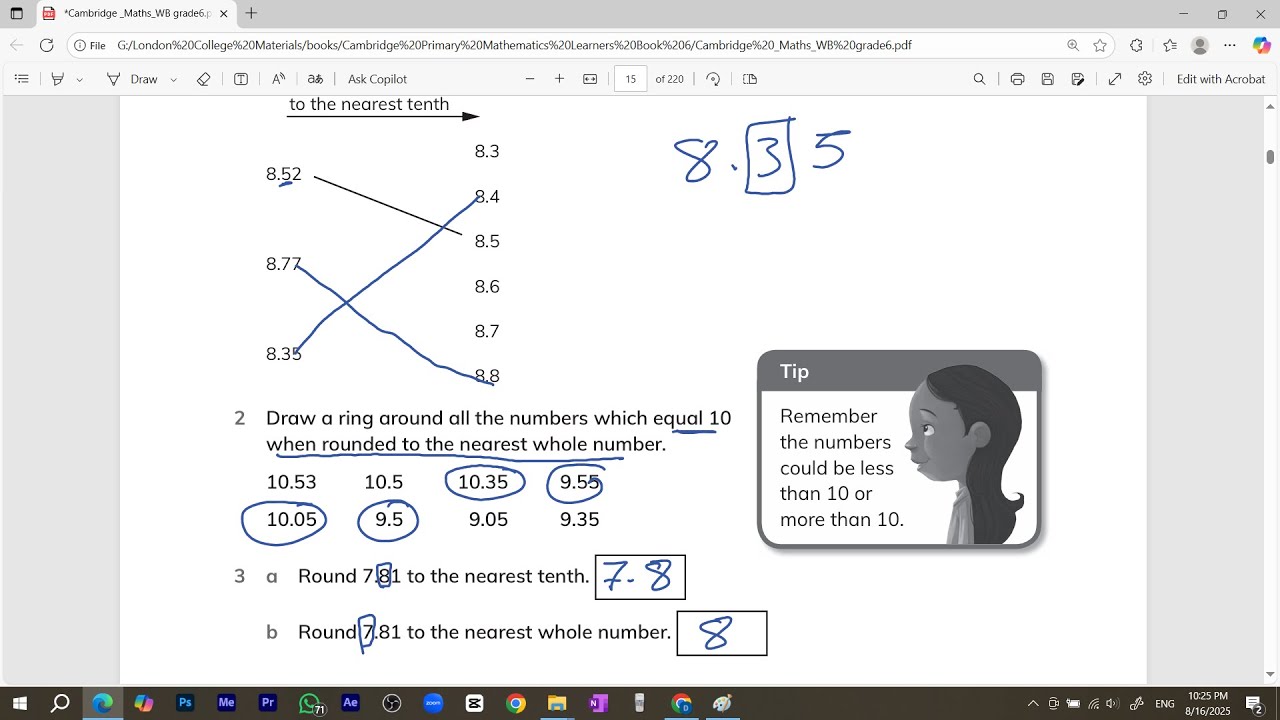The height and width of the screenshot is (720, 1280).
Task: Expand the Highlight color options dropdown
Action: click(x=80, y=79)
